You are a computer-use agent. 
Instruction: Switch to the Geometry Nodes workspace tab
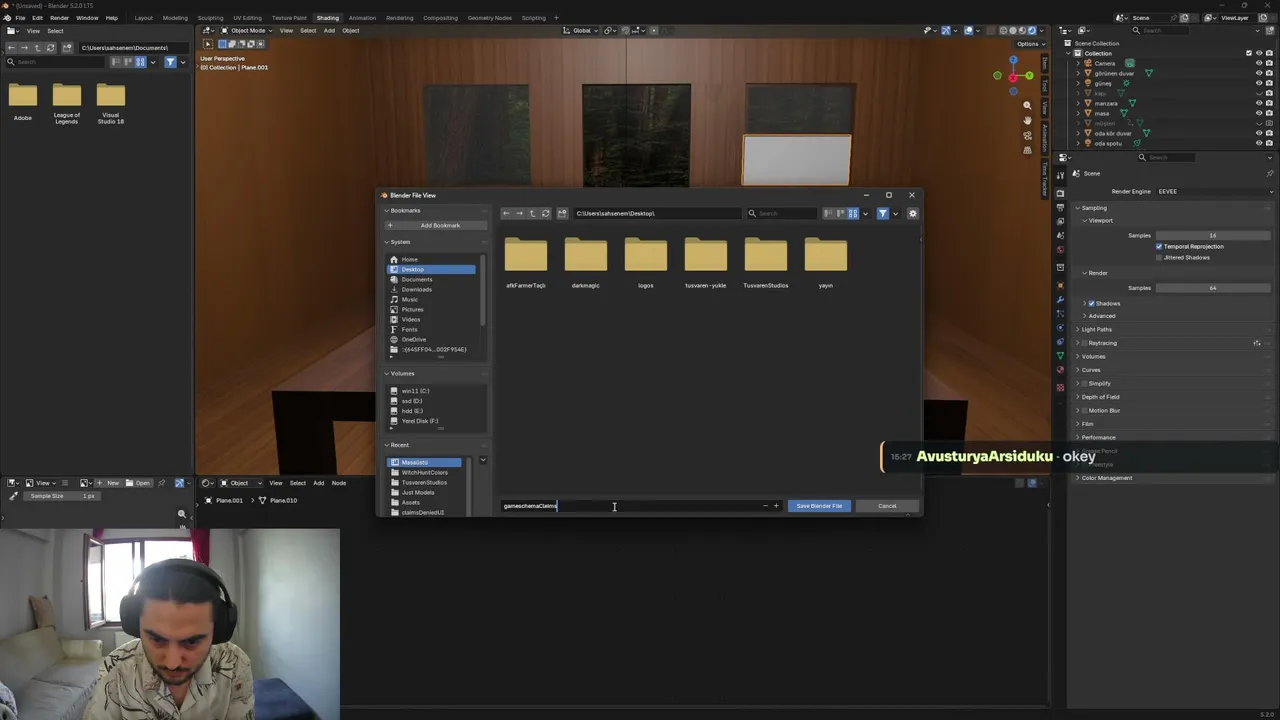tap(489, 18)
